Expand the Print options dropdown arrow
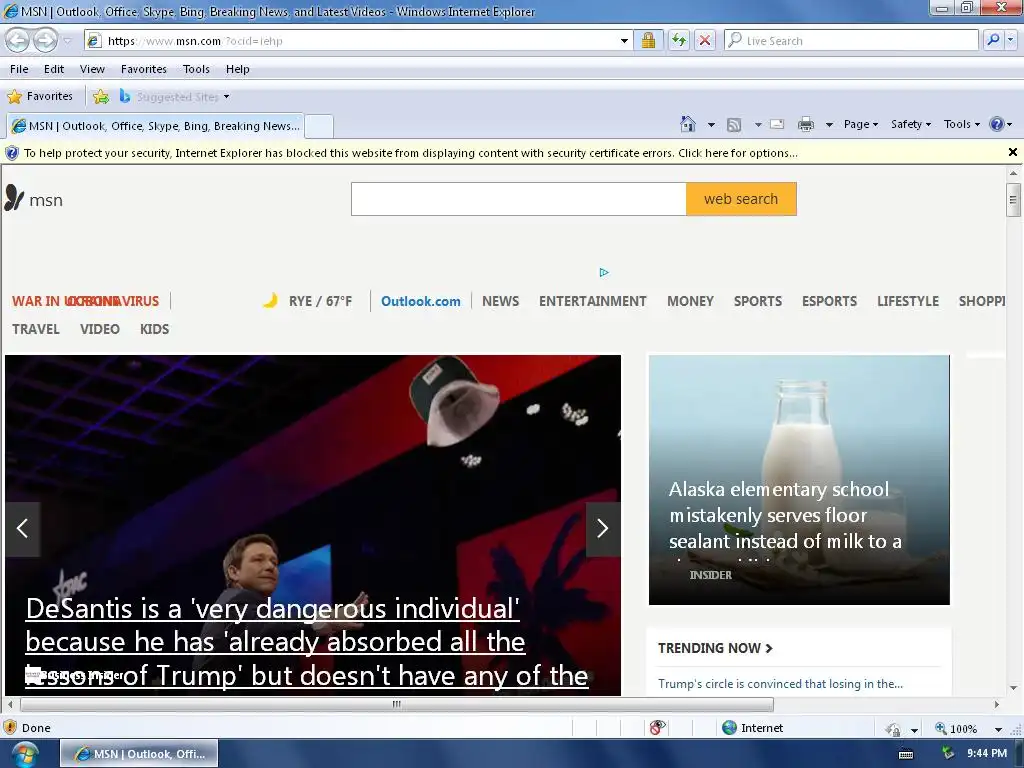 pos(829,124)
